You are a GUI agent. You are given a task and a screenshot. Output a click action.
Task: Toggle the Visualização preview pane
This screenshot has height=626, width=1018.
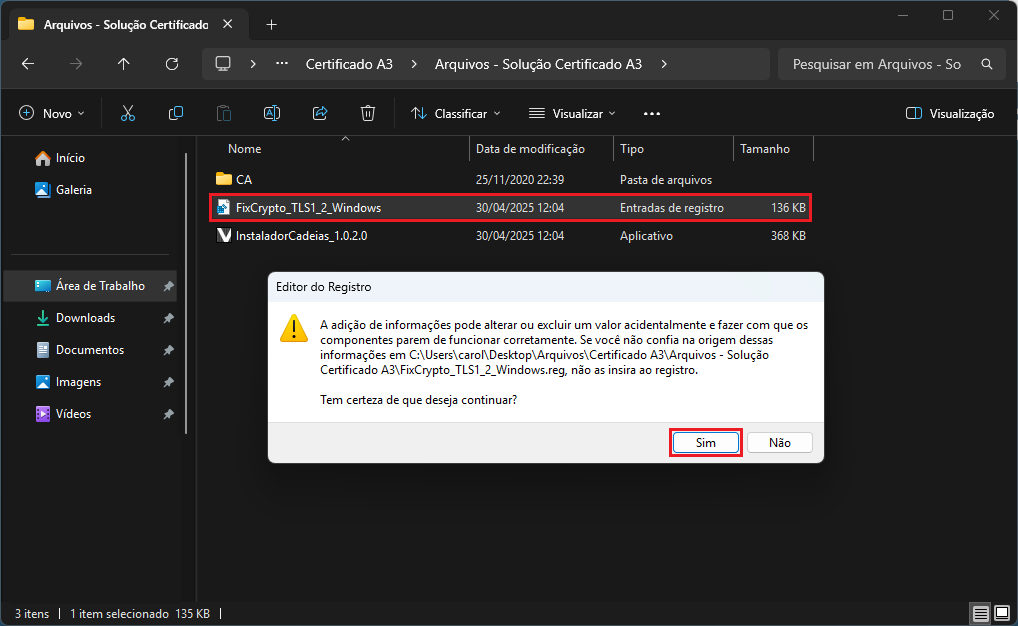(949, 114)
